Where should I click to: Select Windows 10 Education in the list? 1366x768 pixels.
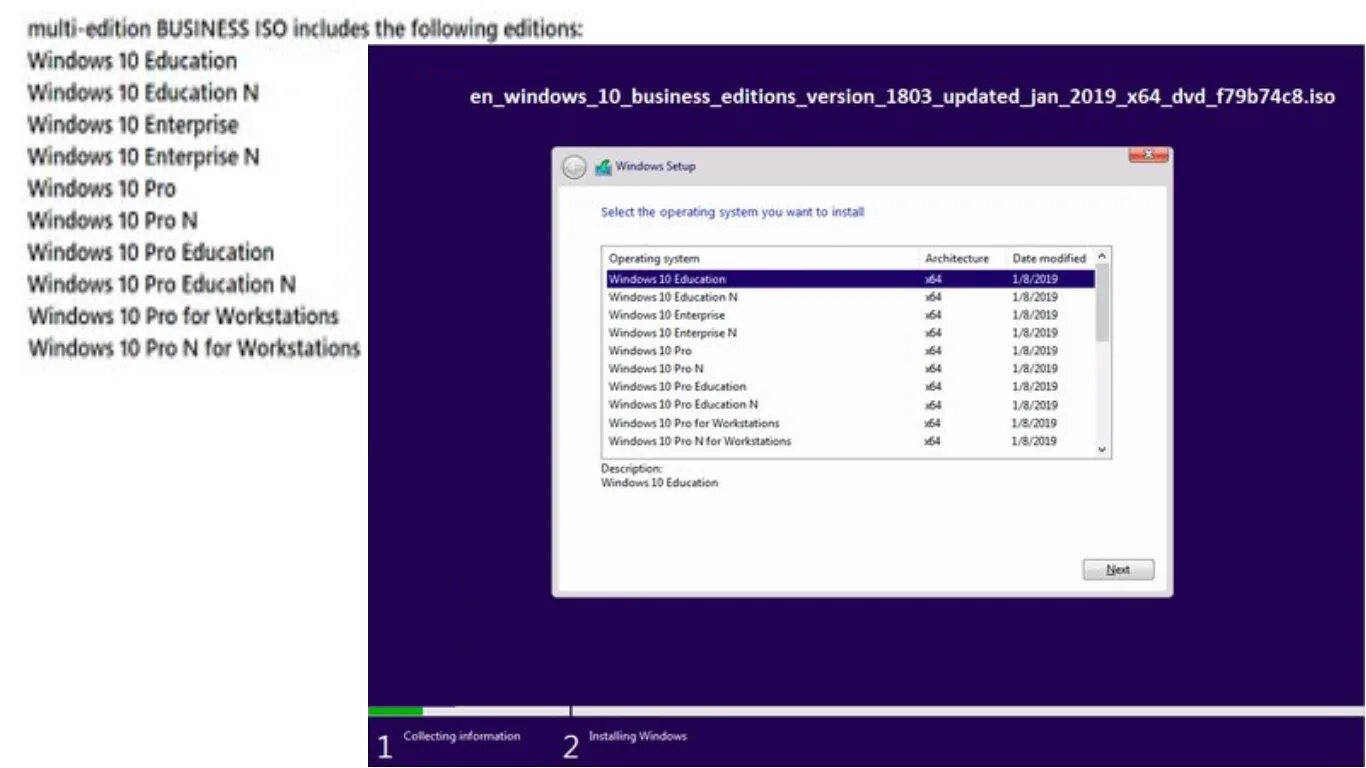[851, 279]
